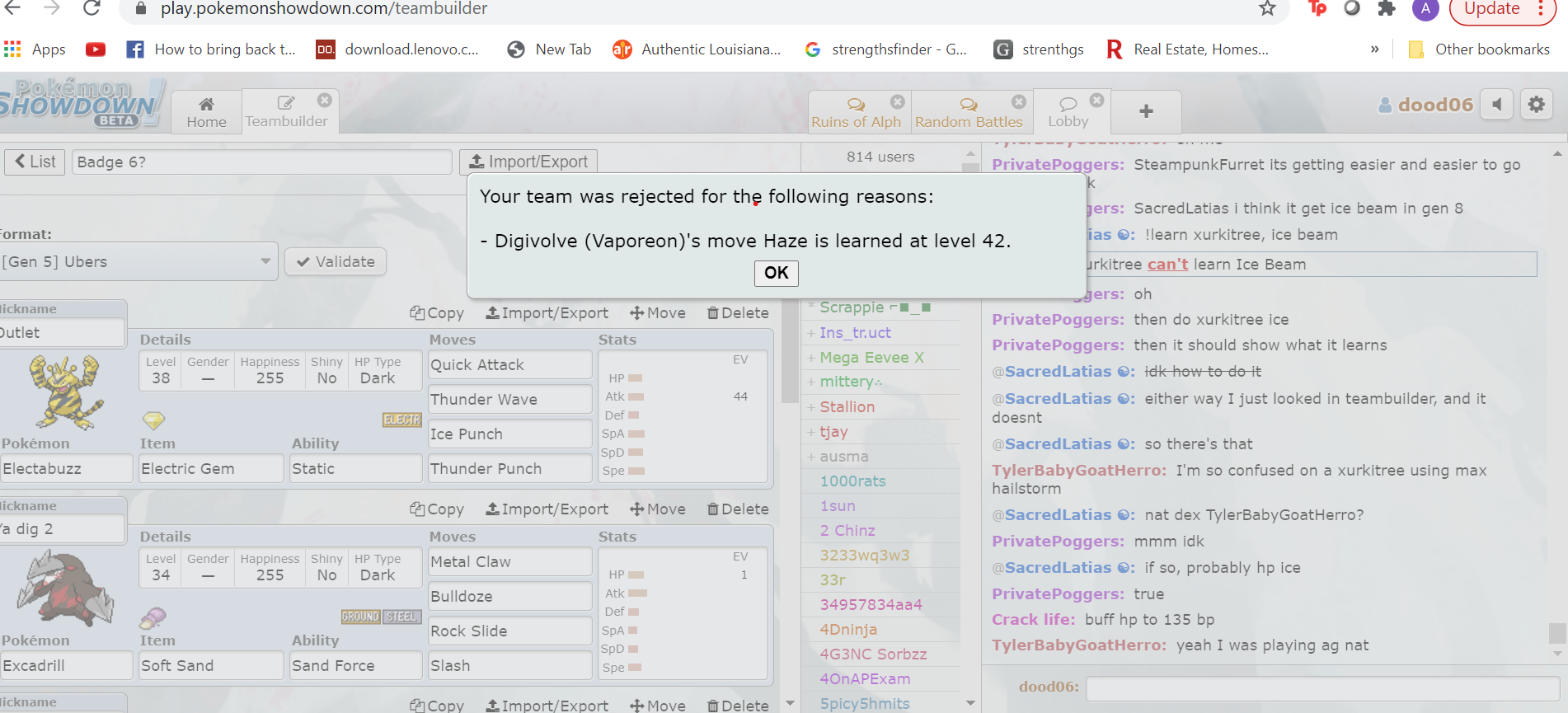Switch to the Random Battles chat tab
The width and height of the screenshot is (1568, 713).
tap(969, 112)
